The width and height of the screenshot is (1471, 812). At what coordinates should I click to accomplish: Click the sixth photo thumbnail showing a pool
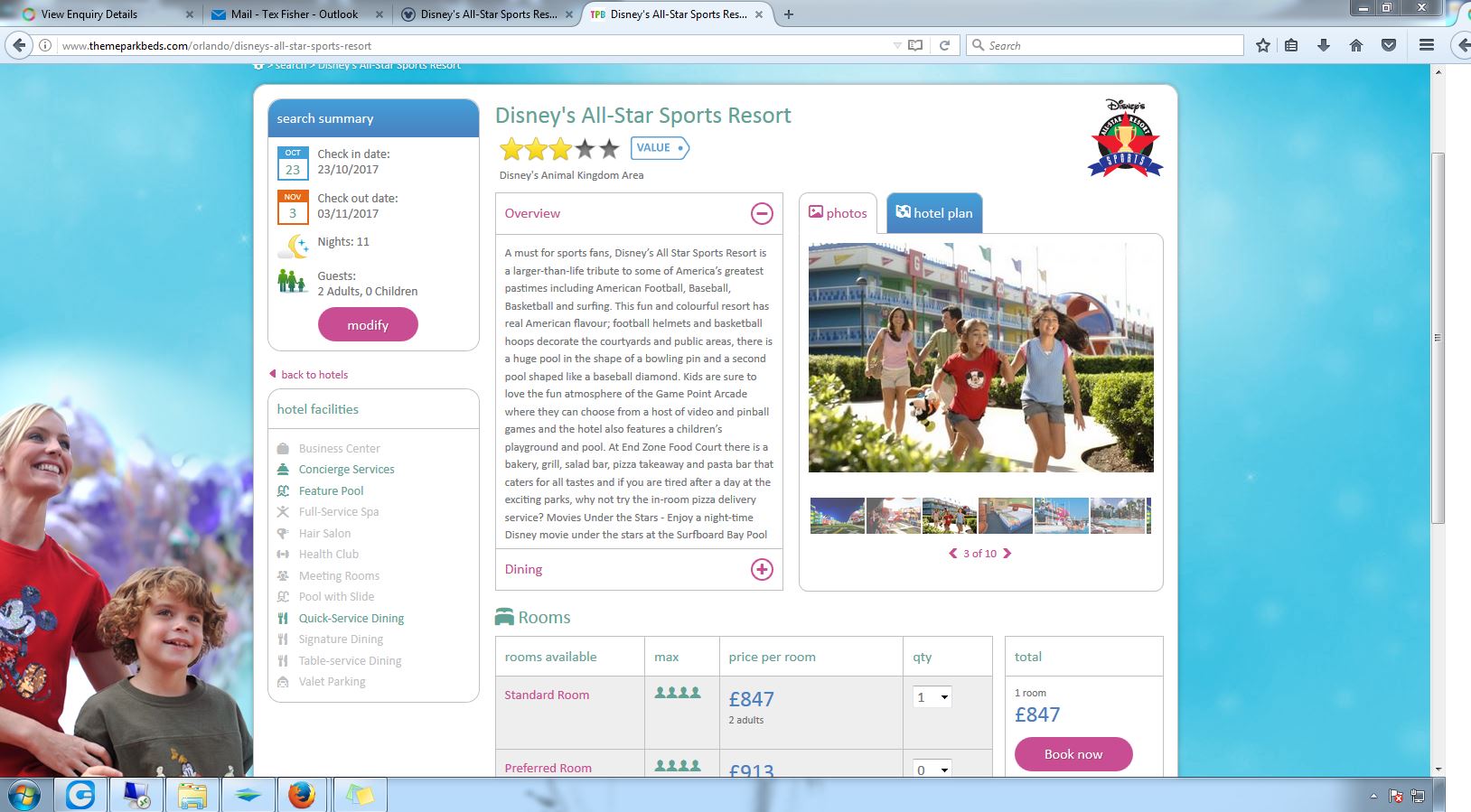coord(1118,516)
